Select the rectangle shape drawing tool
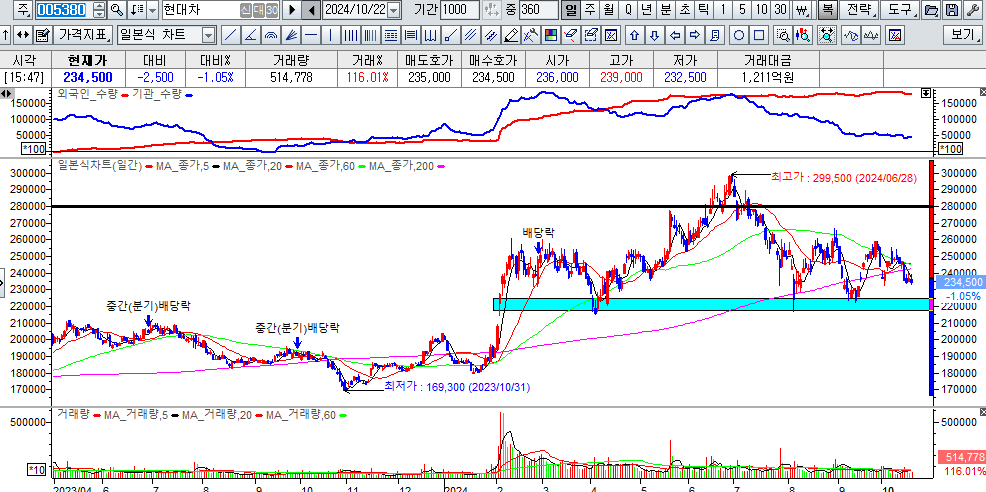The height and width of the screenshot is (492, 986). point(758,35)
